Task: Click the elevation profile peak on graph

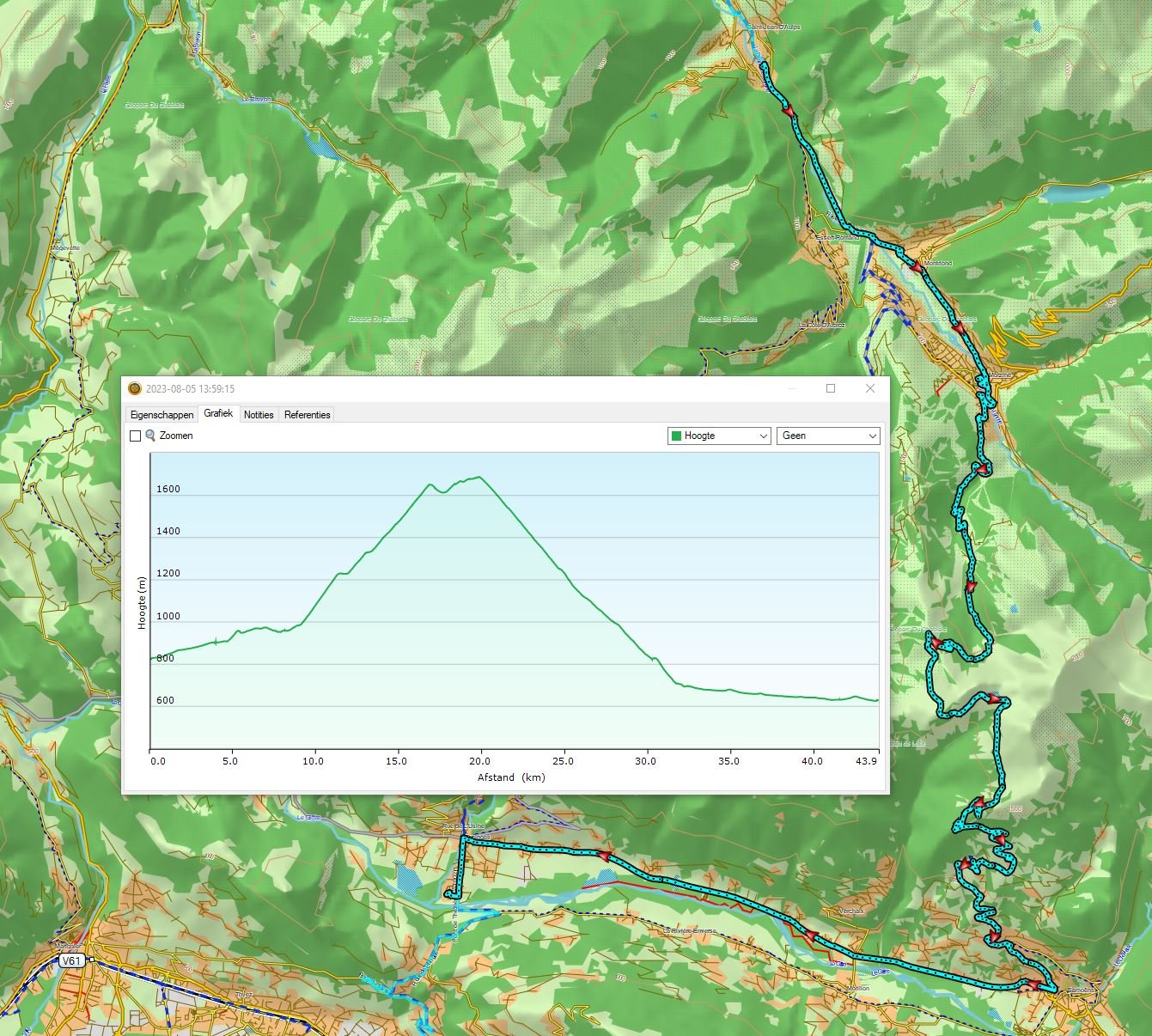Action: tap(478, 477)
